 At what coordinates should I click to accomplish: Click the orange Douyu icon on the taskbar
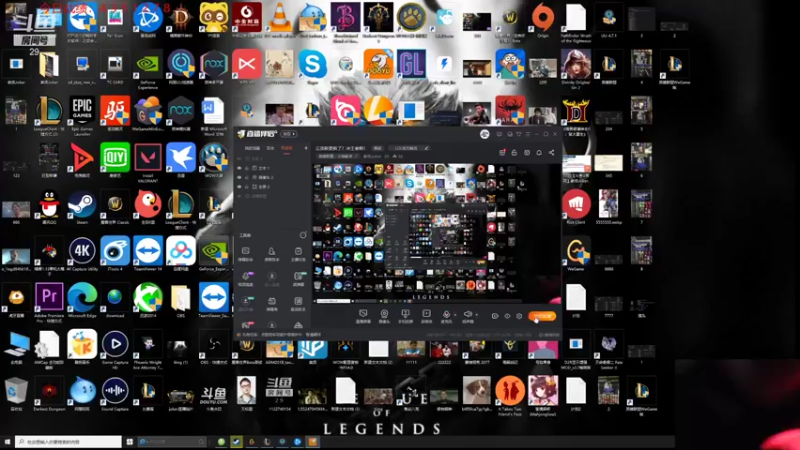[313, 442]
